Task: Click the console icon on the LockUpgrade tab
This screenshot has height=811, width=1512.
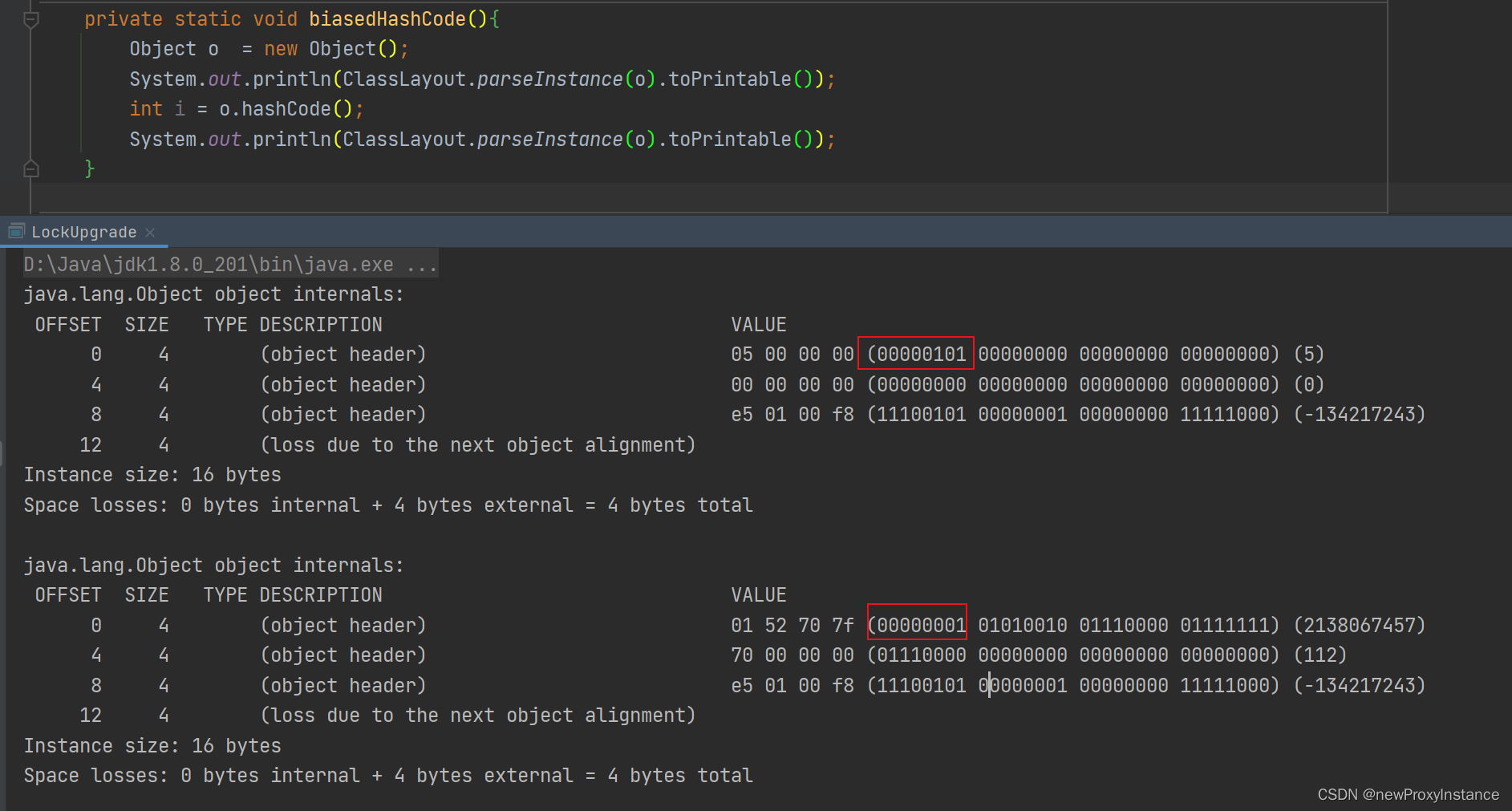Action: point(16,231)
